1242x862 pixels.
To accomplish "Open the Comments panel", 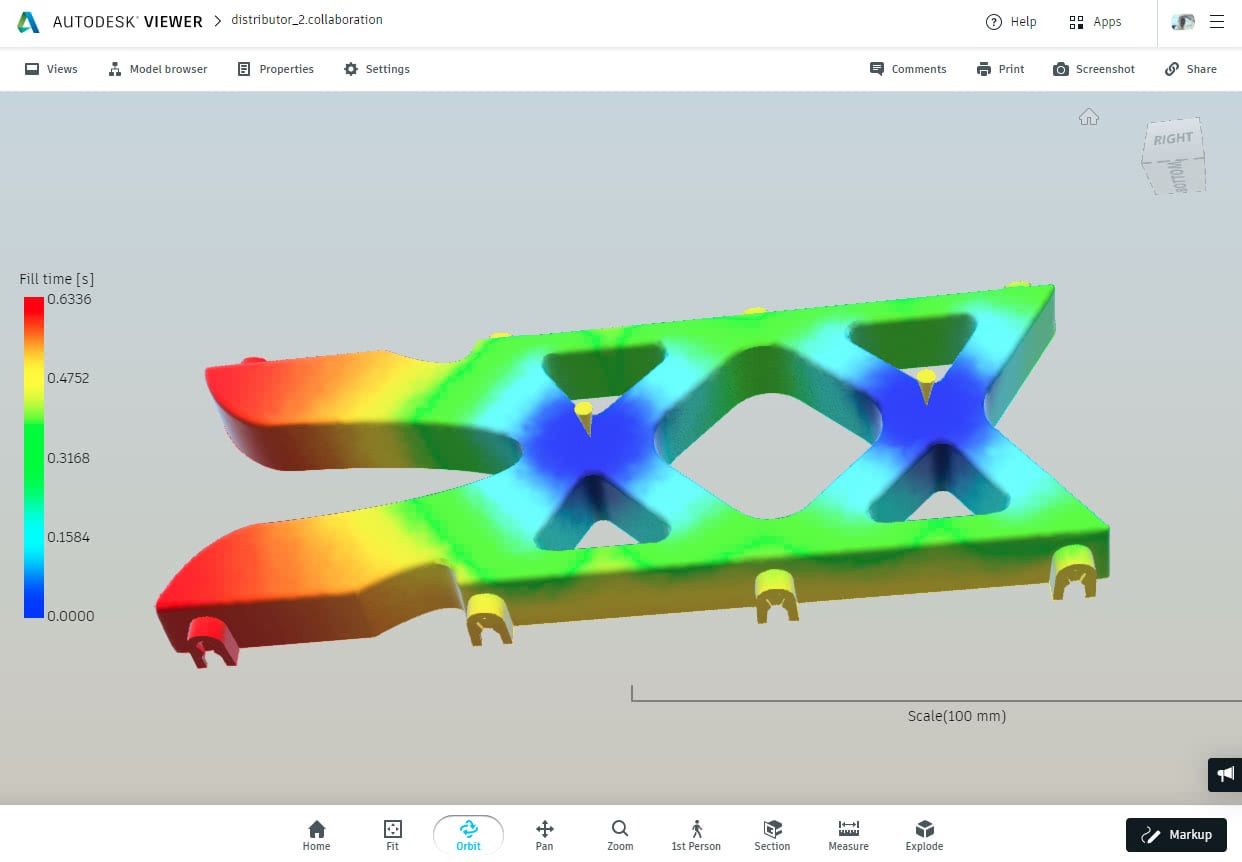I will tap(907, 69).
